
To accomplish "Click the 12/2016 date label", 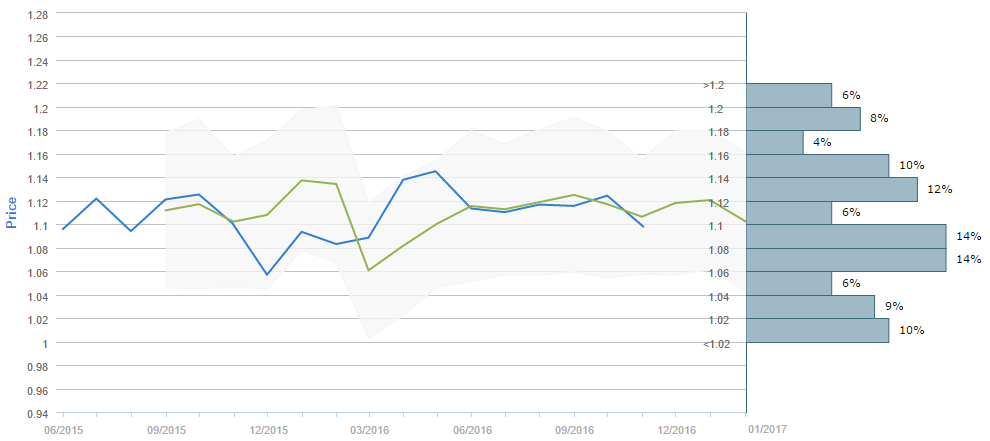I will 676,429.
